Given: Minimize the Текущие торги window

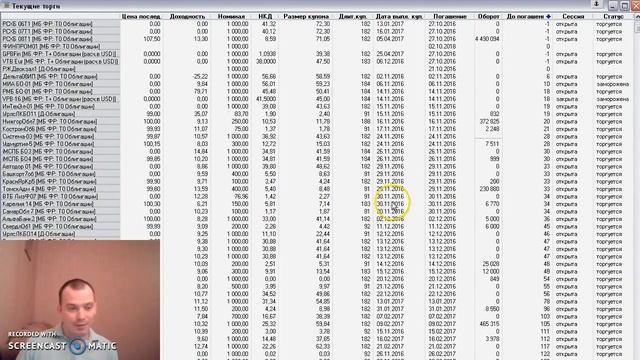Looking at the screenshot, I should pos(613,5).
